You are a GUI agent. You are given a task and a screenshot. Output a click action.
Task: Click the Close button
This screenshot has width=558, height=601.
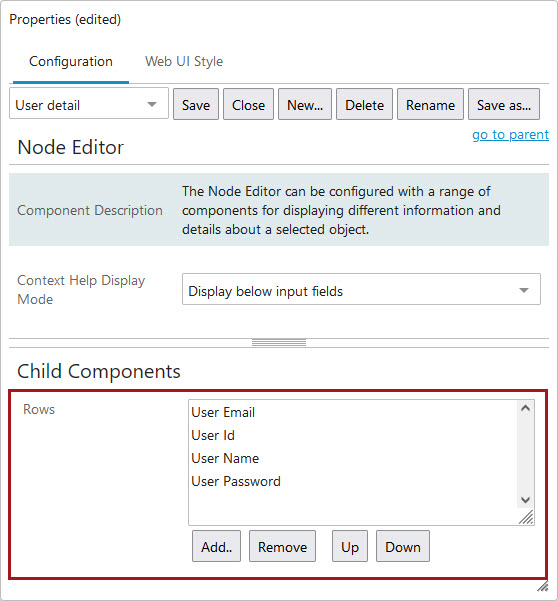[248, 104]
